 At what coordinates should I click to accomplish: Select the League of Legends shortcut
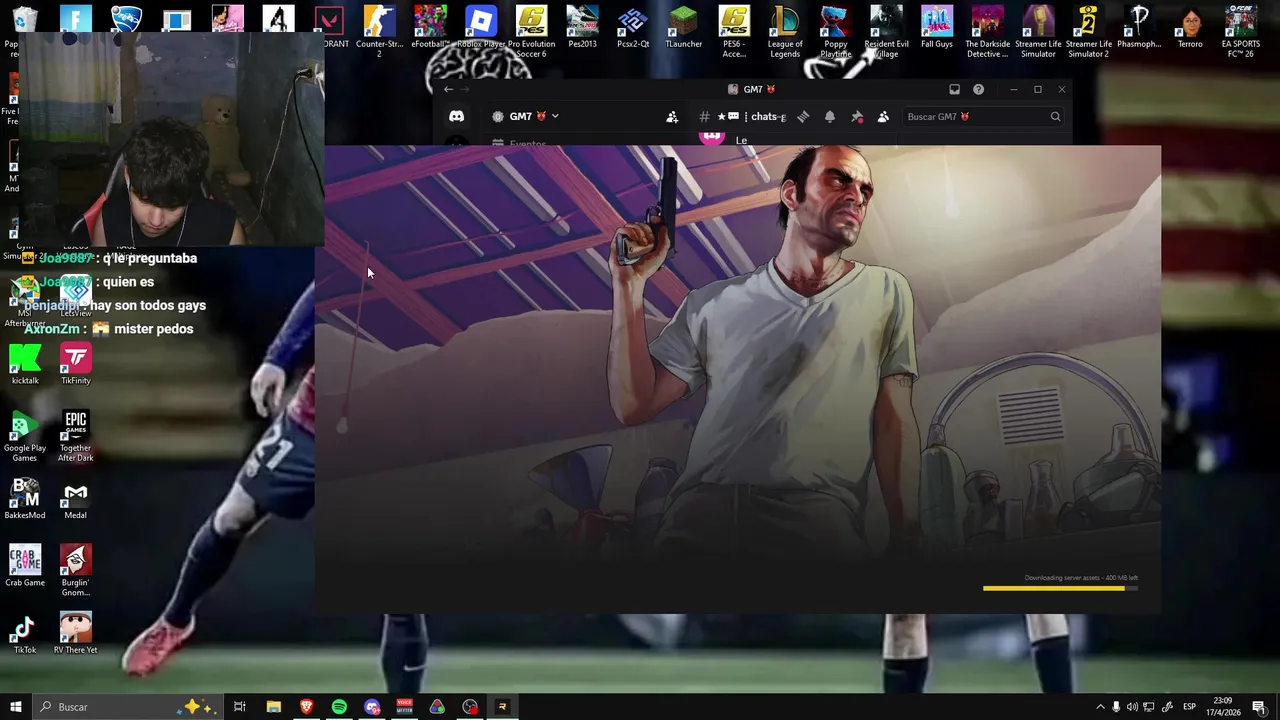tap(785, 30)
